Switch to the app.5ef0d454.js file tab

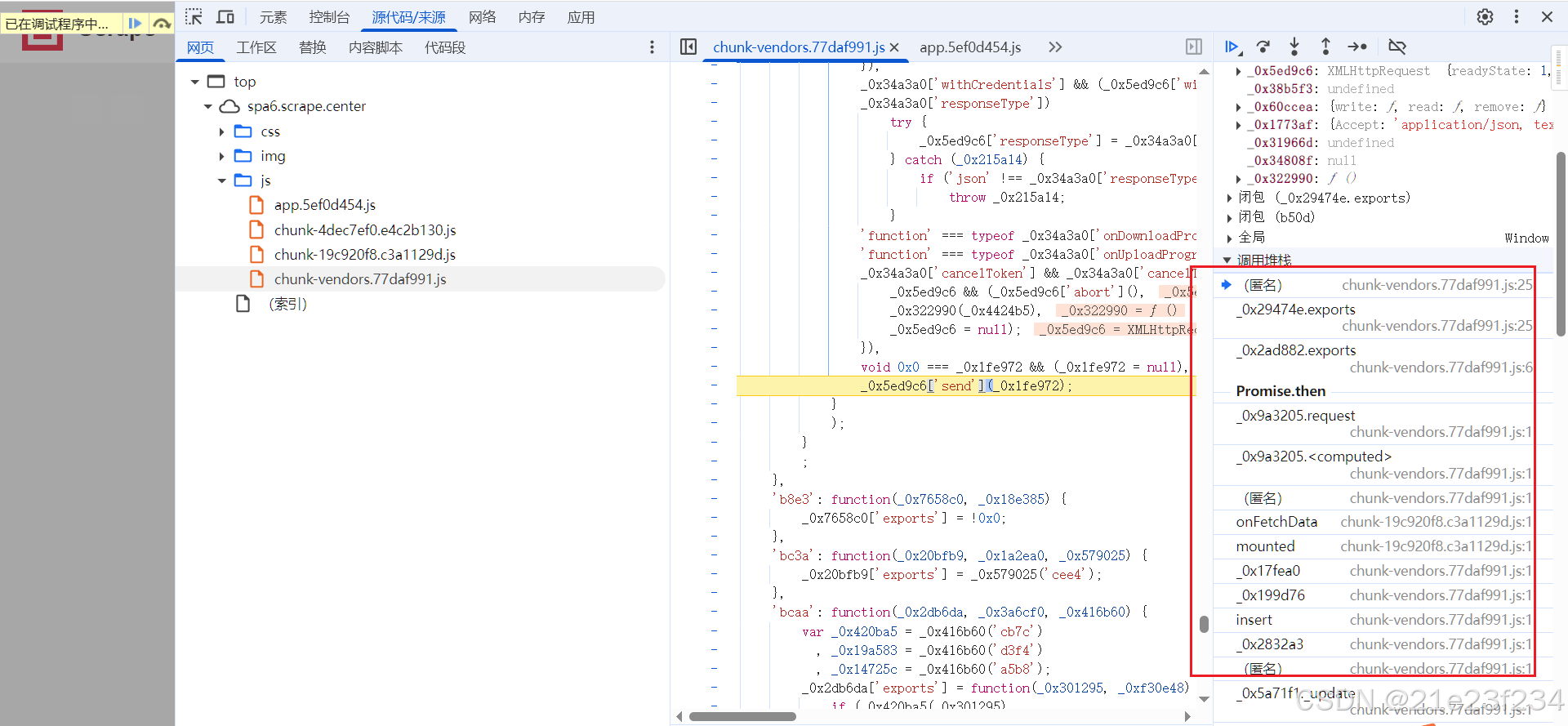click(x=970, y=47)
